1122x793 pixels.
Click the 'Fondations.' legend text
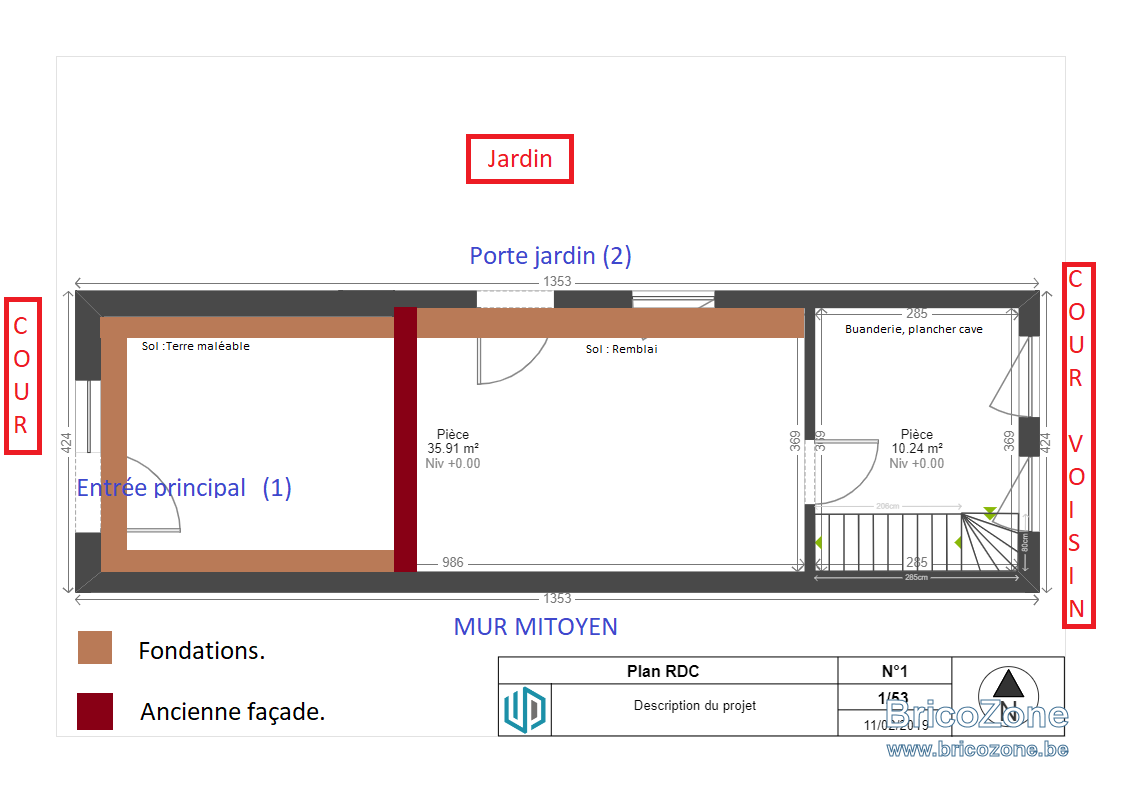coord(202,651)
